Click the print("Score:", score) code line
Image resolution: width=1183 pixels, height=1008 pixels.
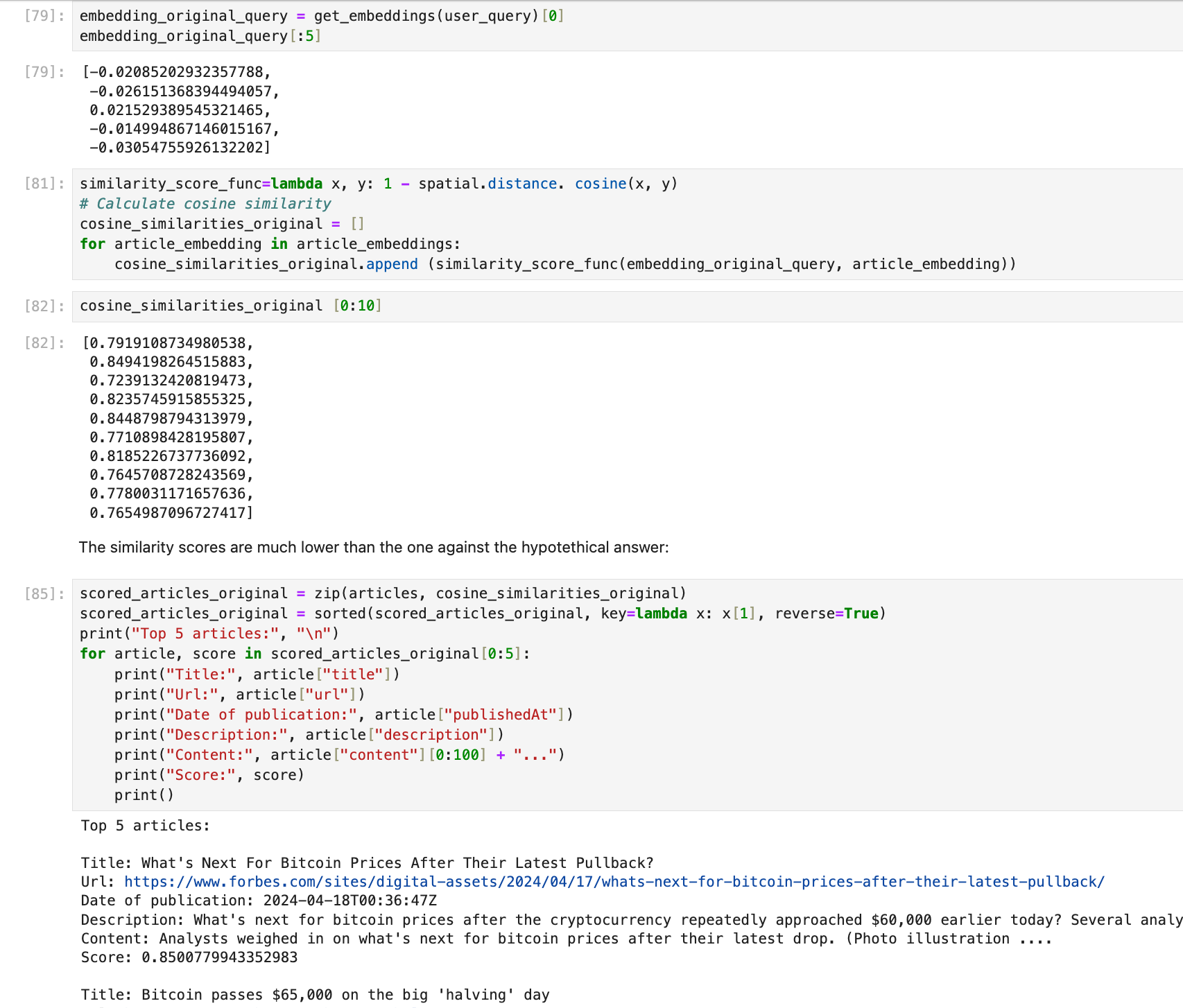[x=209, y=775]
